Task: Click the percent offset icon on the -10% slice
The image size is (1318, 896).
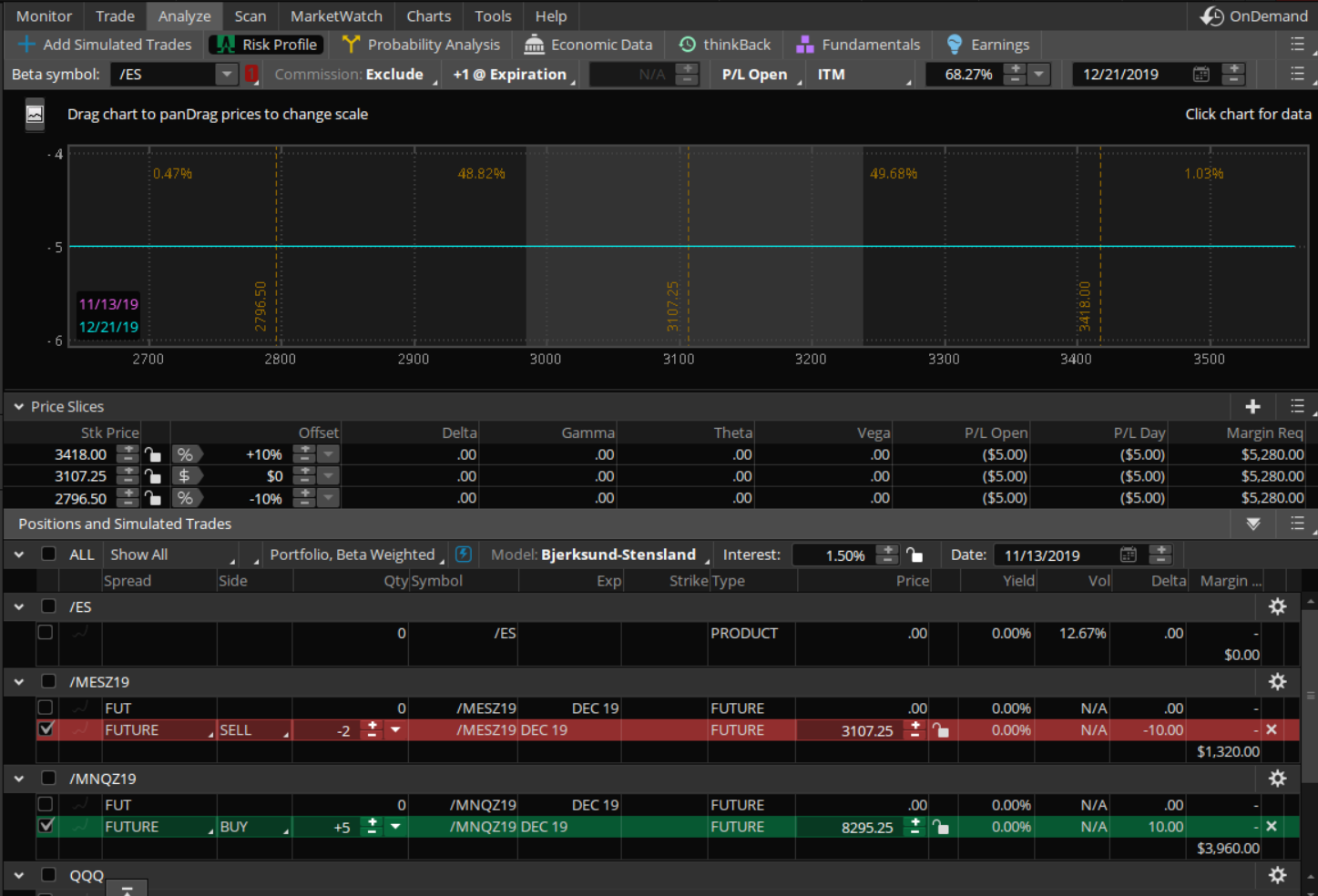Action: pos(186,498)
